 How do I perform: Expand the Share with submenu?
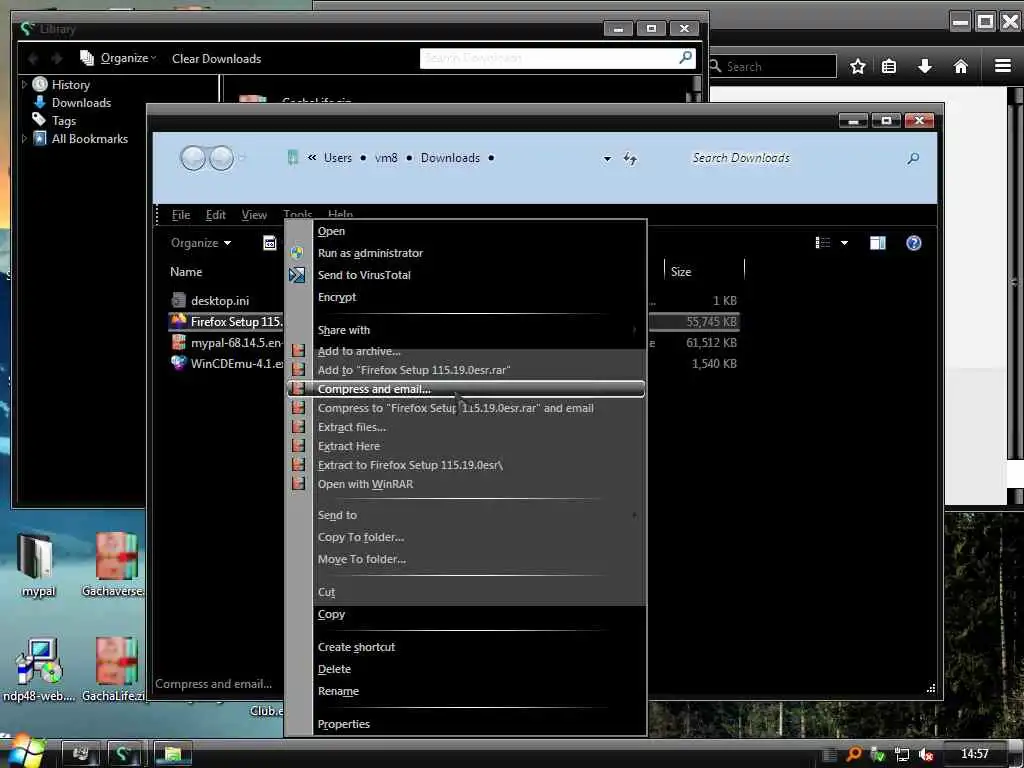coord(634,330)
